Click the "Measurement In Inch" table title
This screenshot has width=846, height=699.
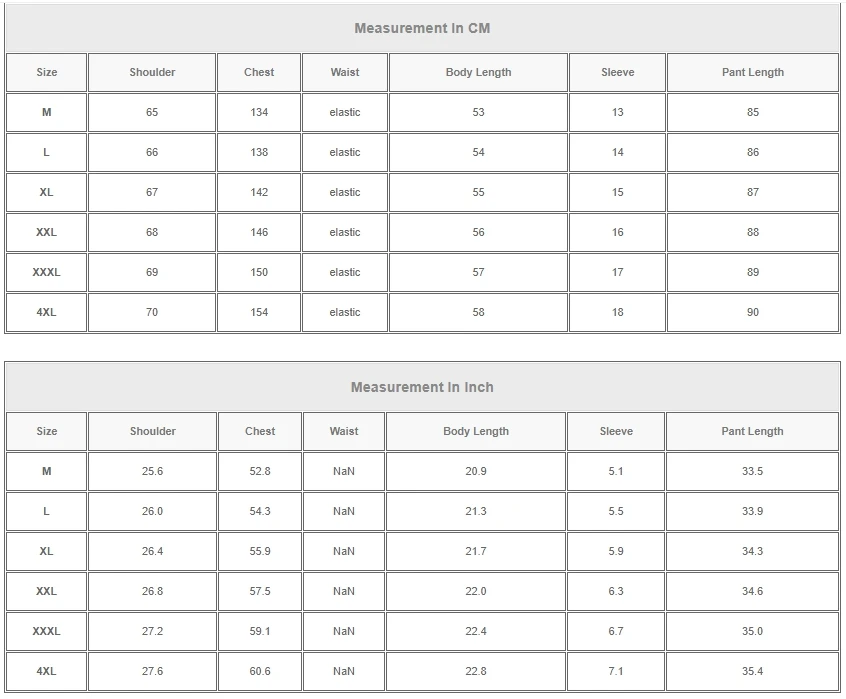(422, 387)
